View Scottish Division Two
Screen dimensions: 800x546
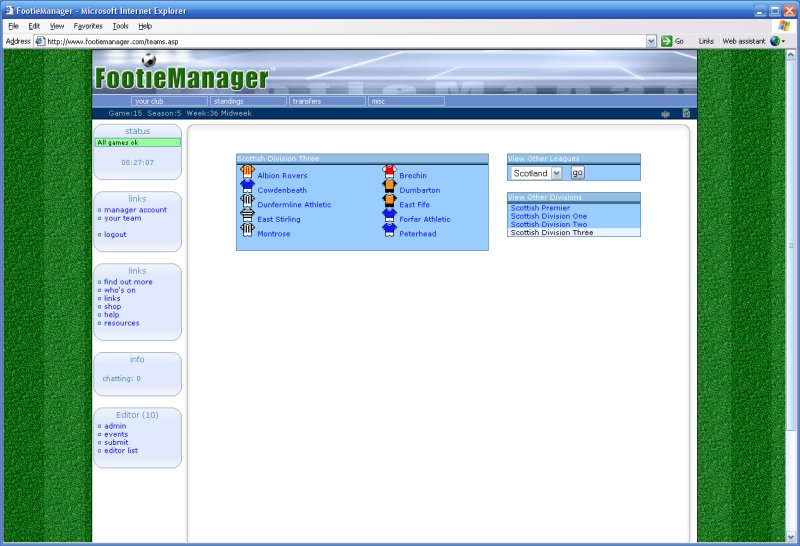(548, 224)
